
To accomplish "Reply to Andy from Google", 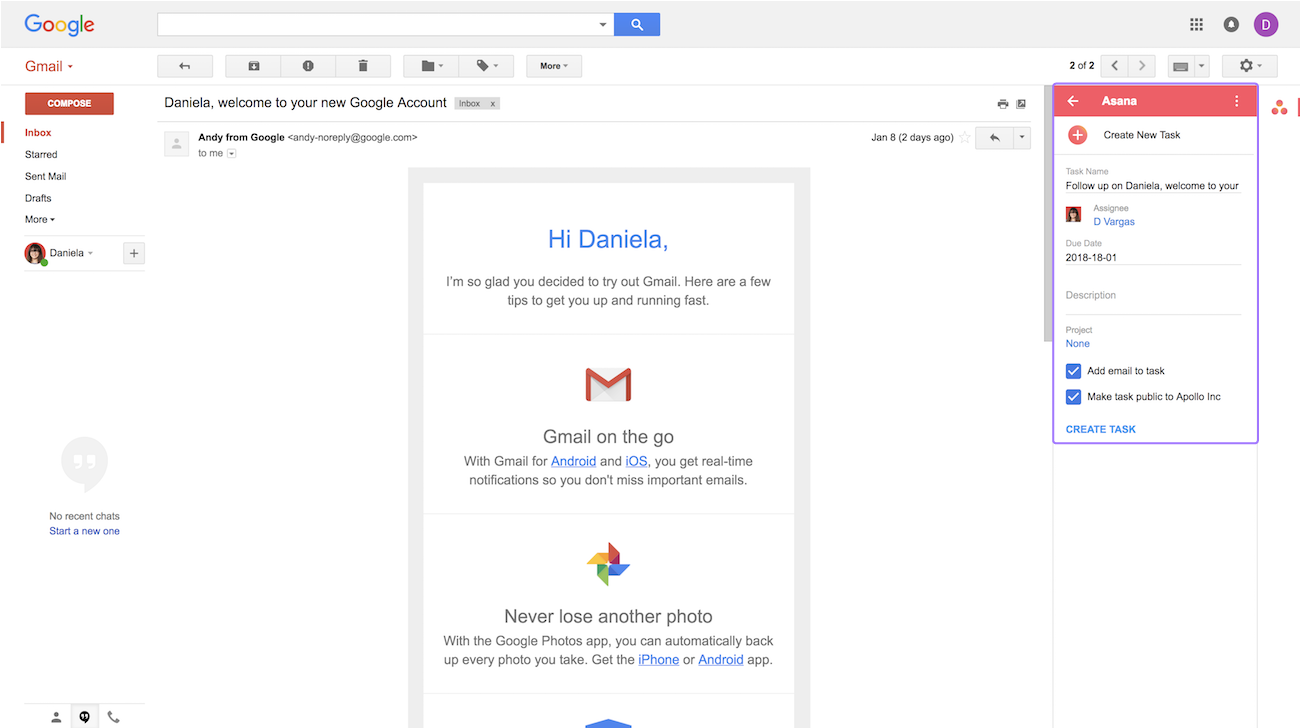I will pyautogui.click(x=995, y=138).
